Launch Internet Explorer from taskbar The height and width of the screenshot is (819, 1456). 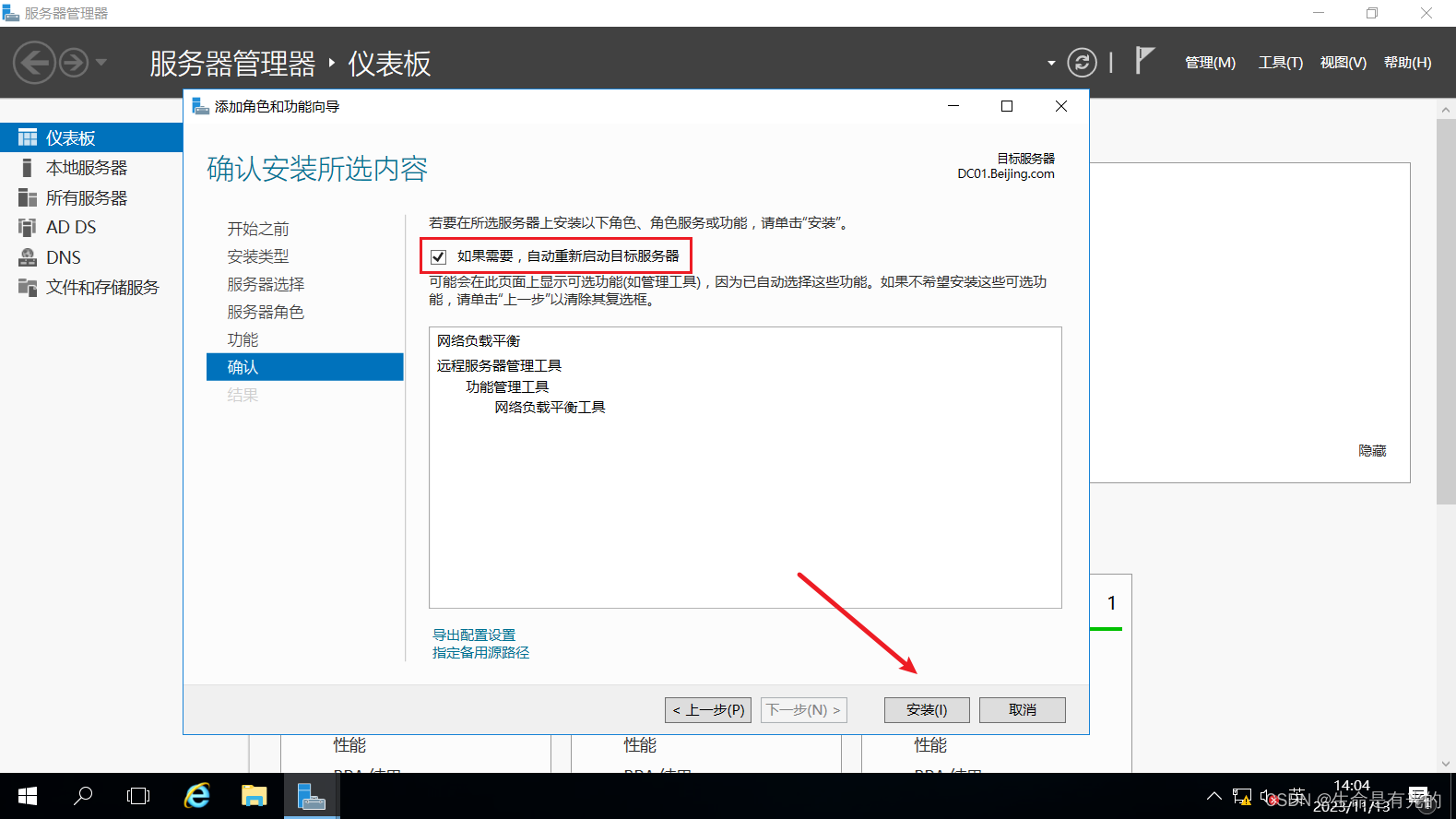pyautogui.click(x=197, y=796)
